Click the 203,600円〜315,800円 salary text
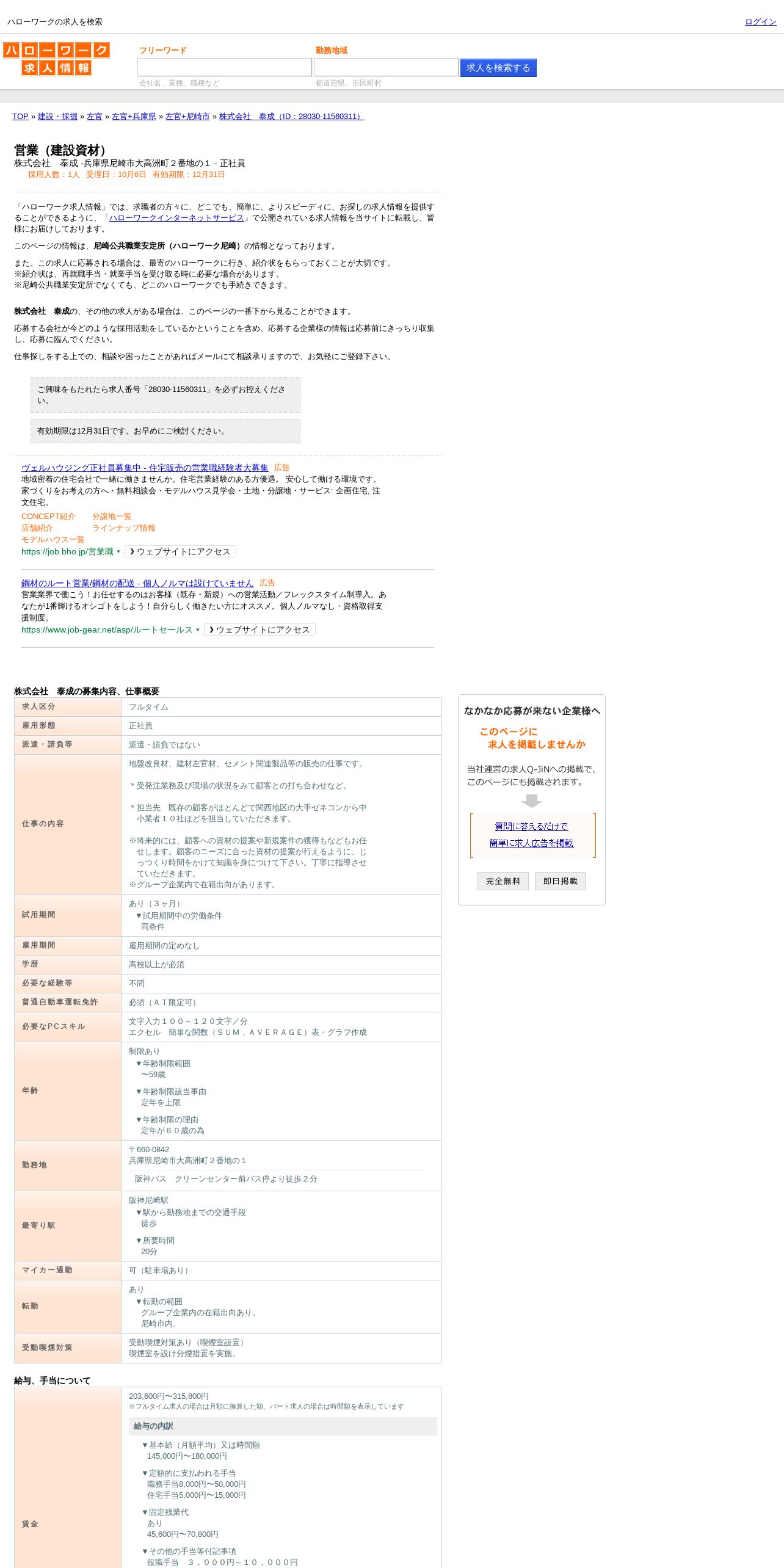The width and height of the screenshot is (784, 1568). click(169, 1396)
